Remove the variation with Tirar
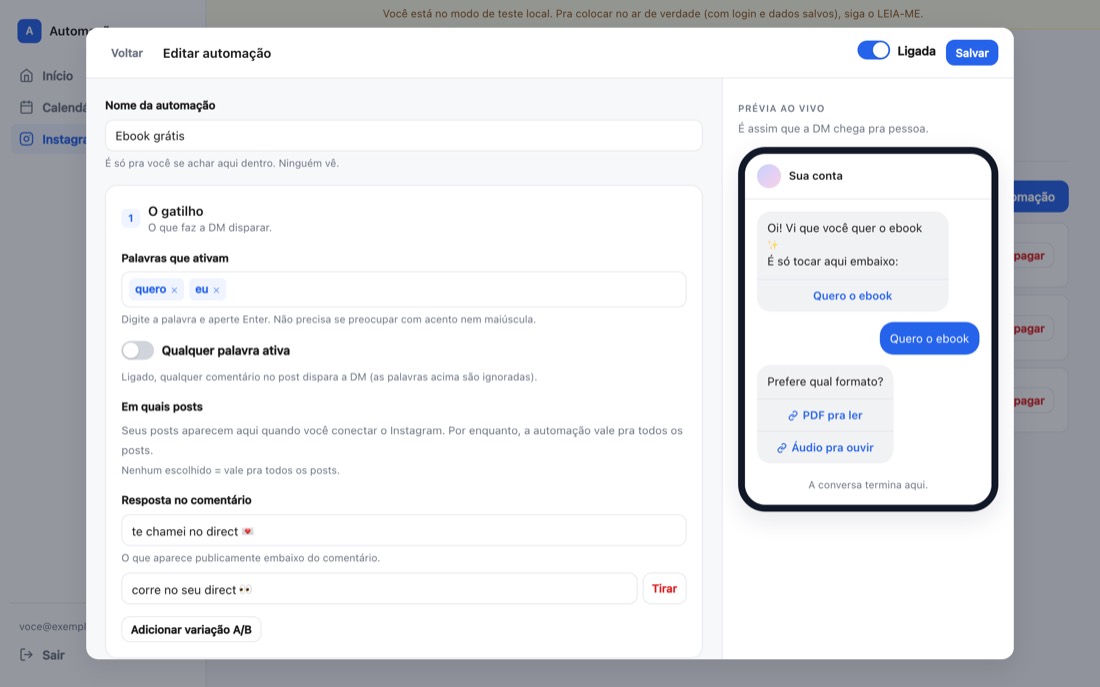 (664, 589)
